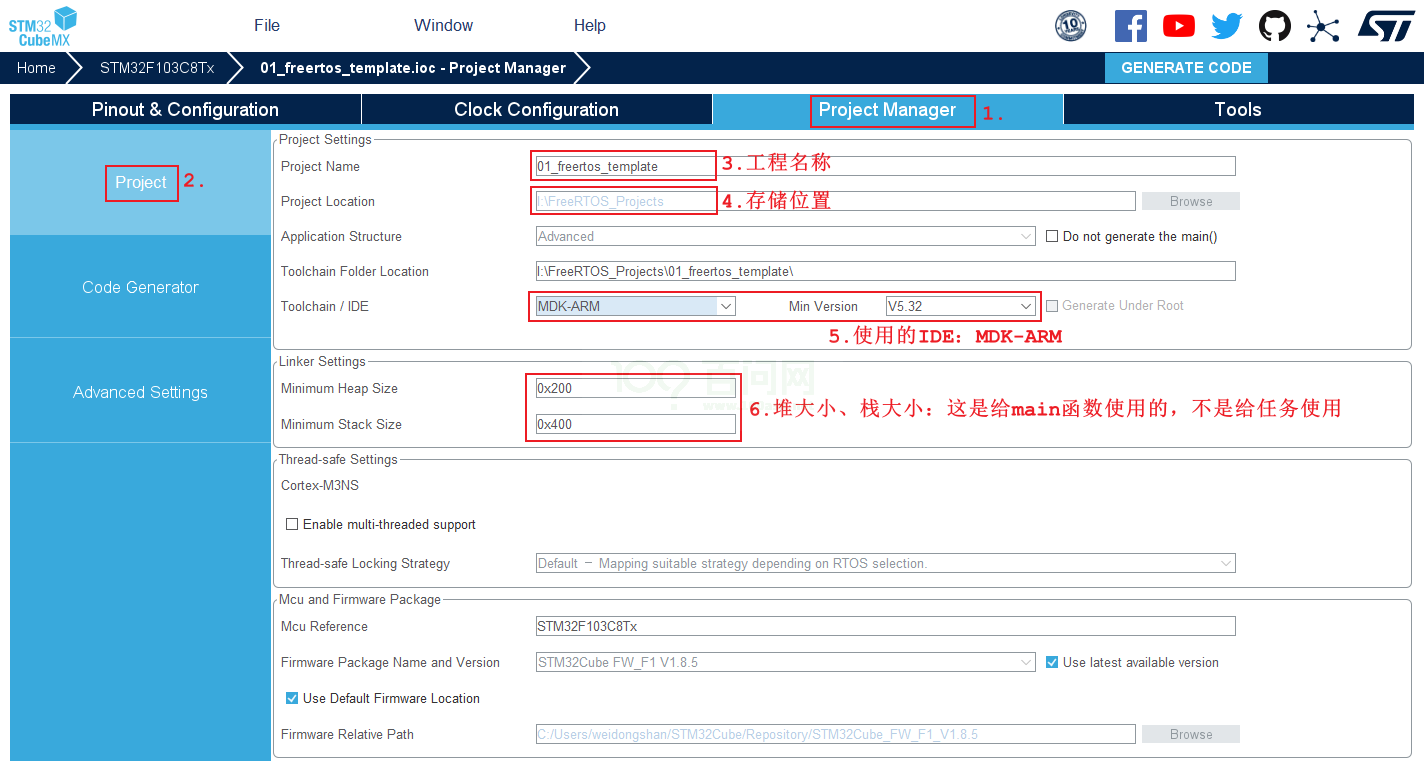Click the Minimum Stack Size label text
The width and height of the screenshot is (1424, 771).
[x=341, y=424]
